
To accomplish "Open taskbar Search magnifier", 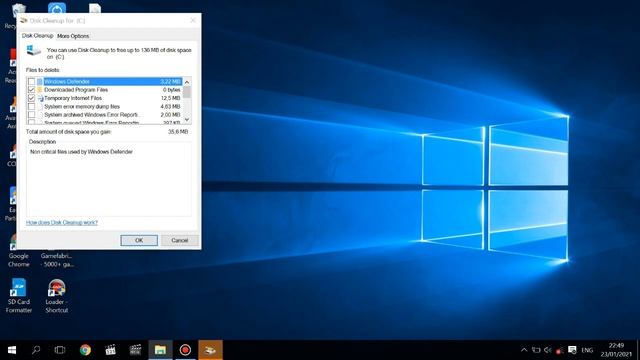I will [36, 350].
